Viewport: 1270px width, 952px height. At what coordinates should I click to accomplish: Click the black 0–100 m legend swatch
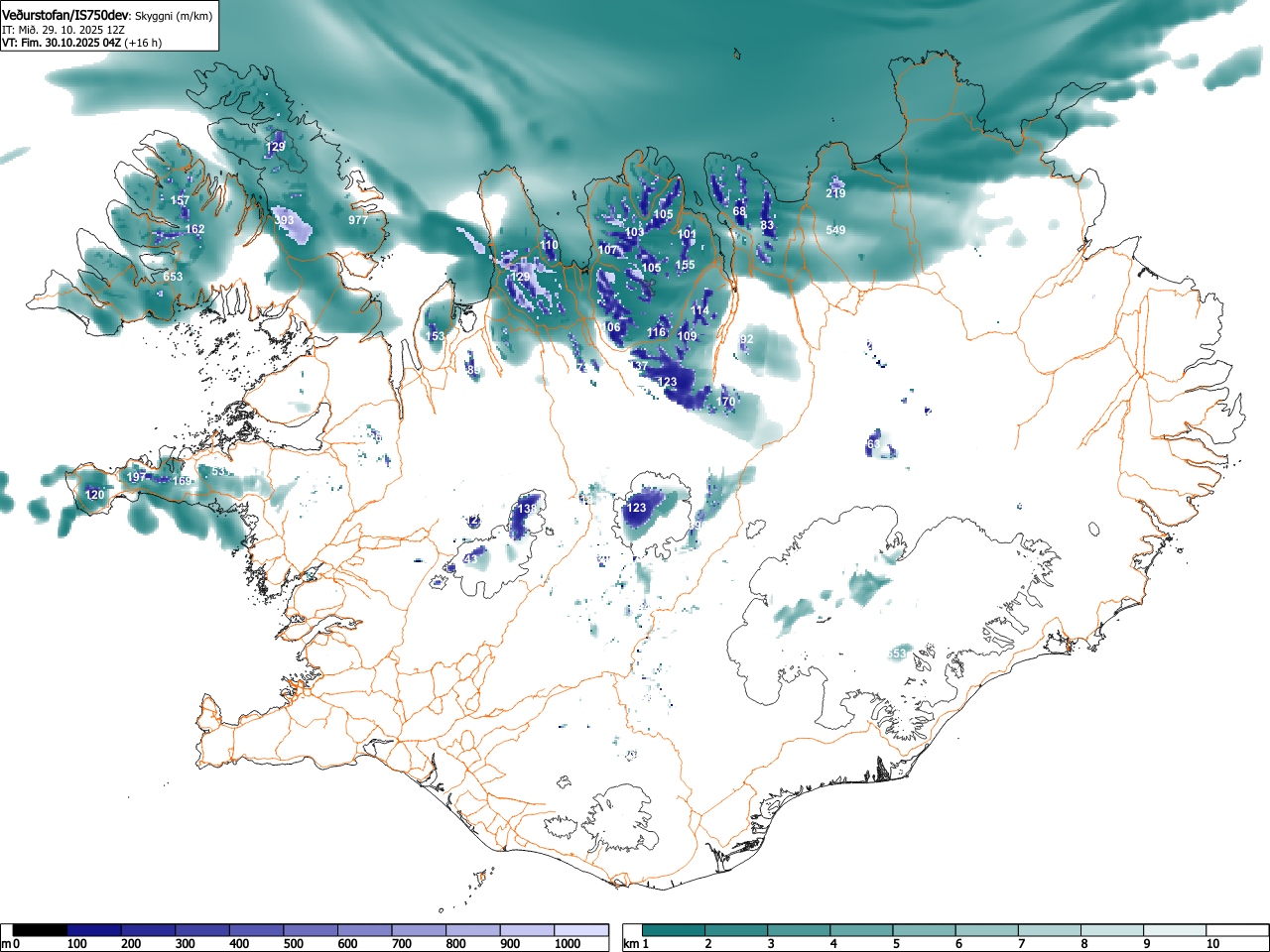[40, 930]
